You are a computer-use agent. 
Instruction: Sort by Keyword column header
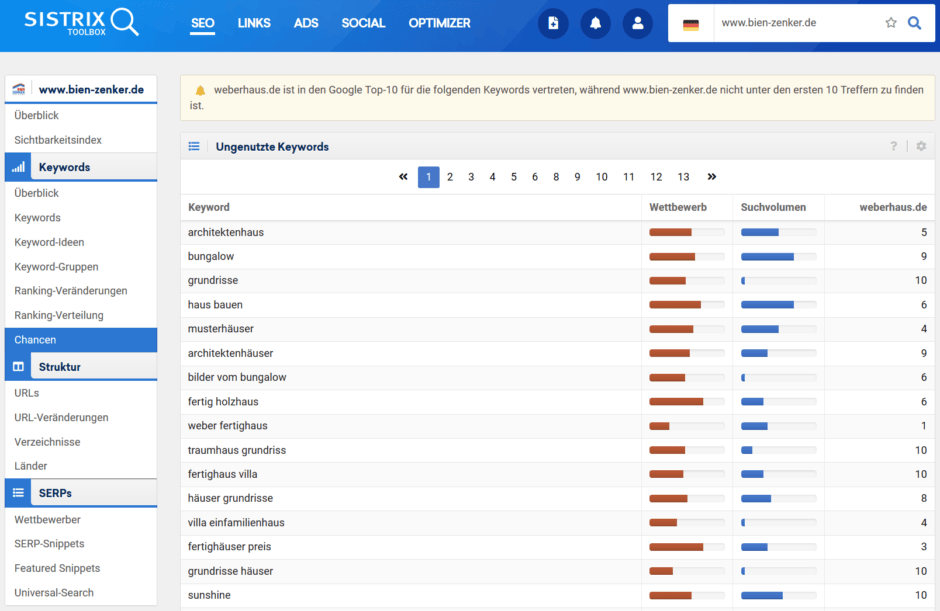click(209, 207)
